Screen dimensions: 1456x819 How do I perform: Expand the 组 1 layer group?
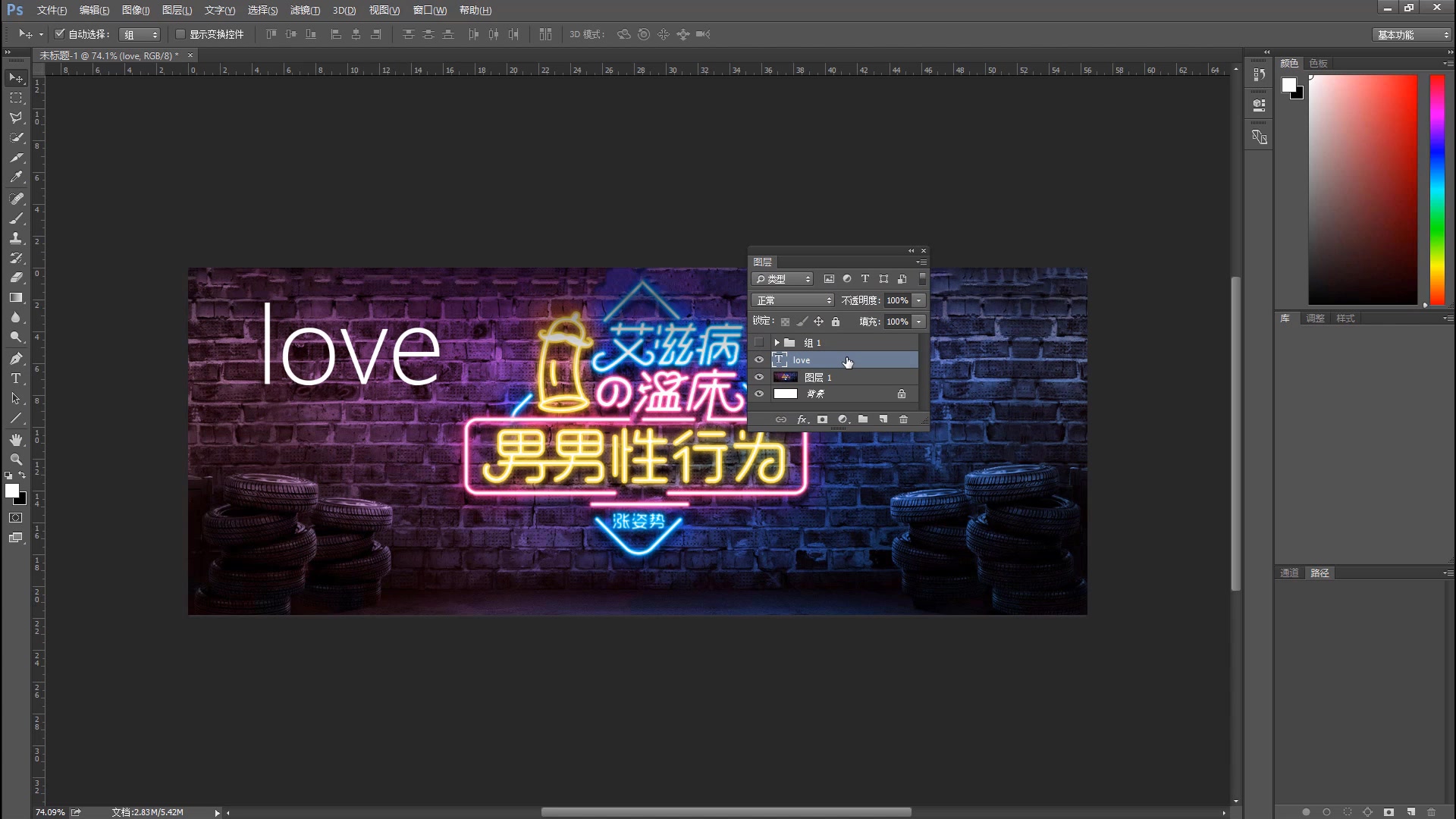coord(777,342)
